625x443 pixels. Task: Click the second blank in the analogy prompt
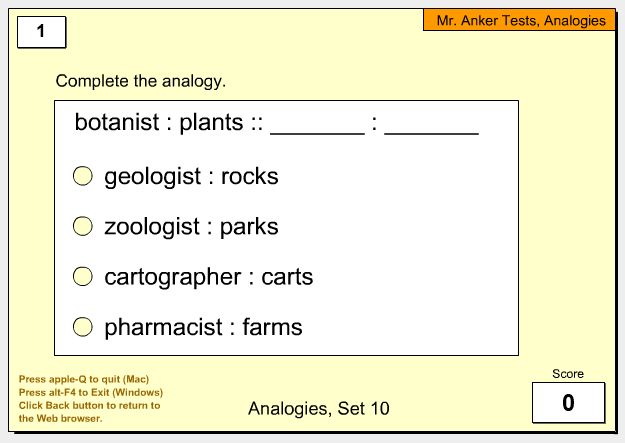coord(431,128)
